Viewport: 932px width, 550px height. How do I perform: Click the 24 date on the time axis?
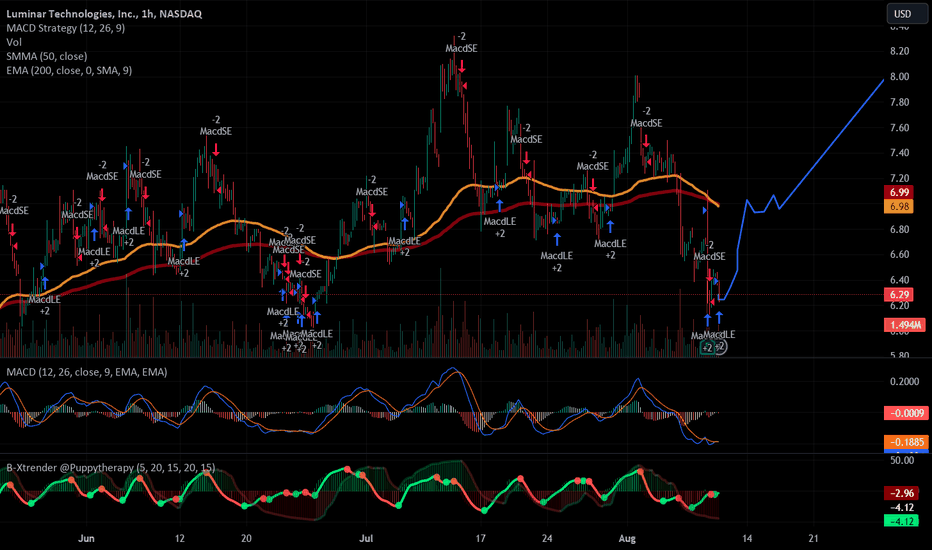[547, 539]
